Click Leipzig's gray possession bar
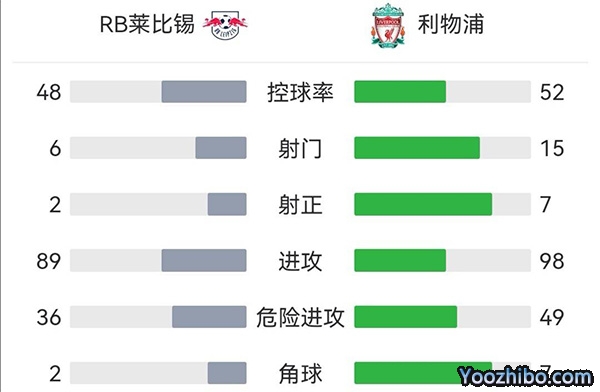Viewport: 600px width, 392px height. (204, 92)
